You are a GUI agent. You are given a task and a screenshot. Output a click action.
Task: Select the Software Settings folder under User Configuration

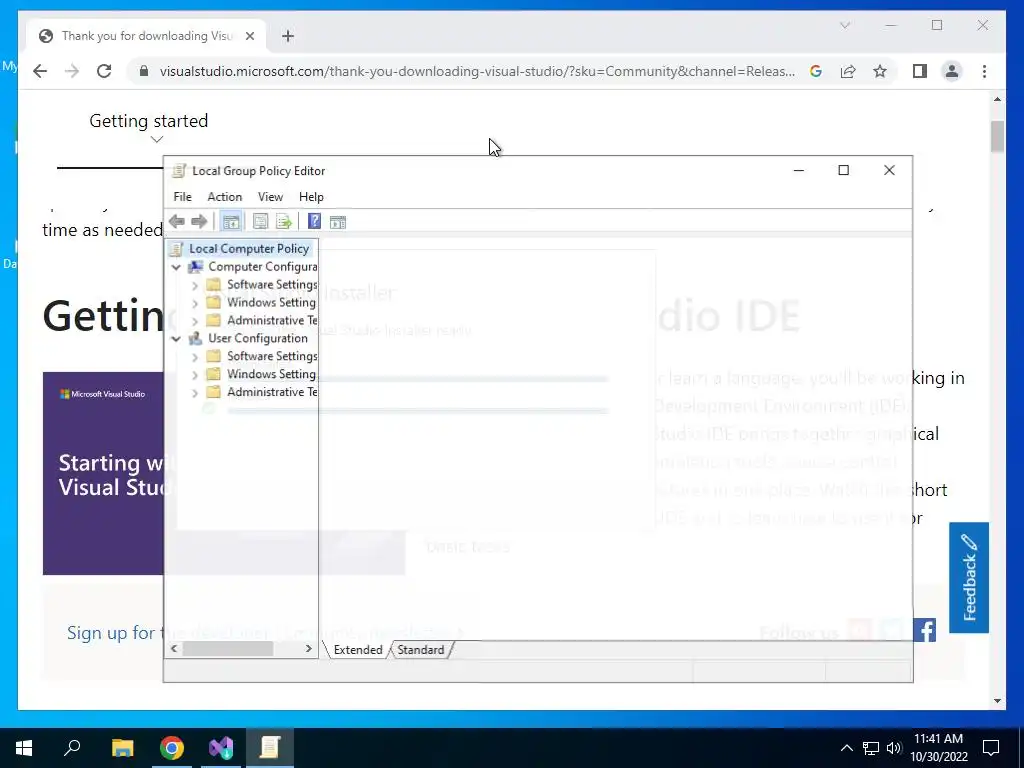272,356
